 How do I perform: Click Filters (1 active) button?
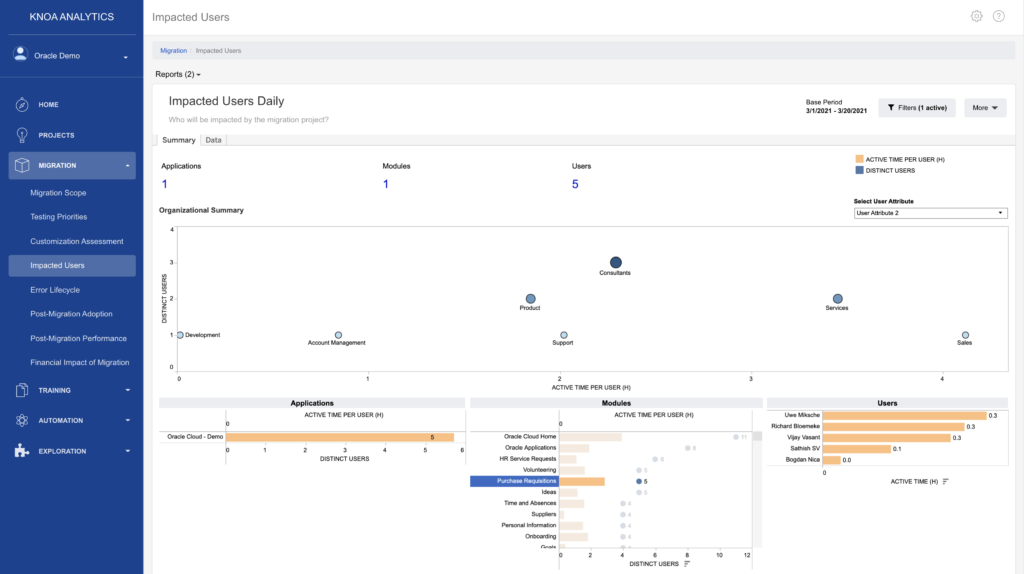[x=917, y=108]
